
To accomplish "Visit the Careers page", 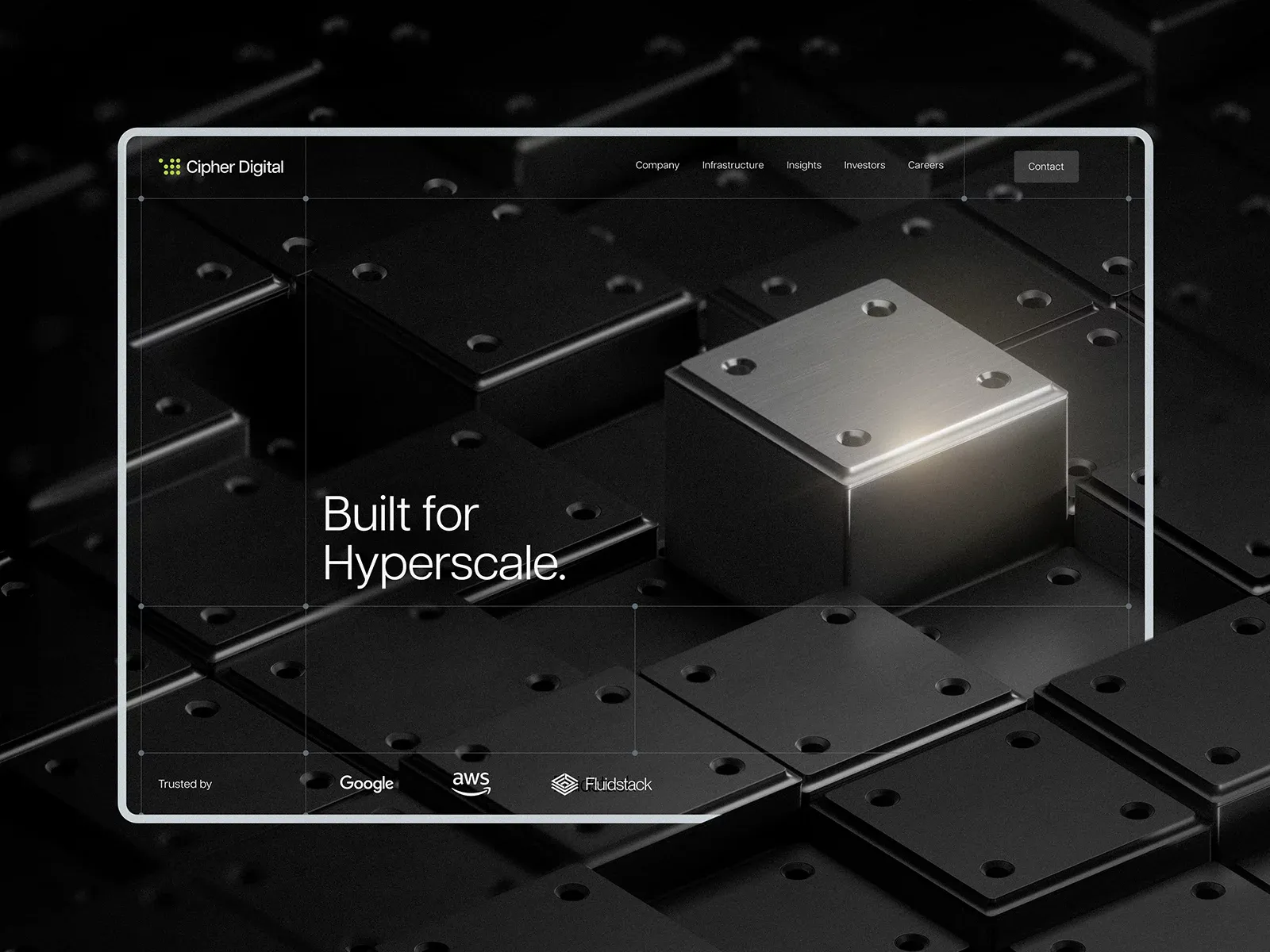I will click(x=926, y=165).
